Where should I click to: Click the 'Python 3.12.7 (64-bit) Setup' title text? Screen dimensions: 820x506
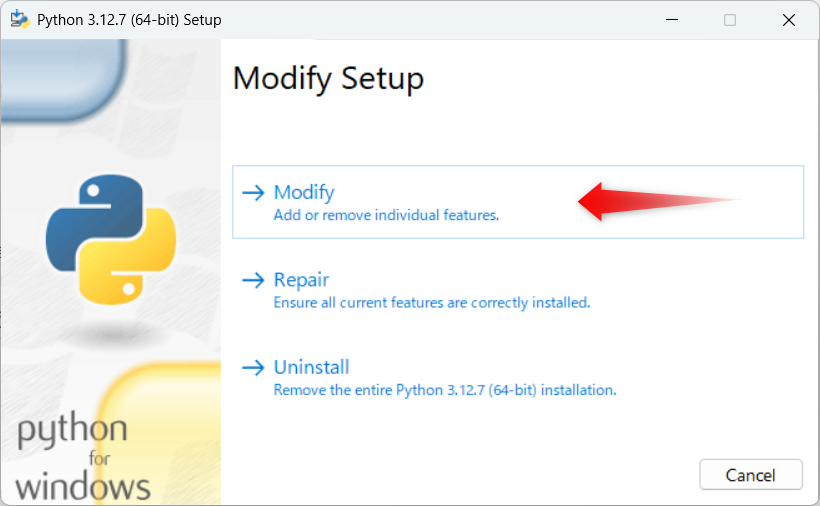(129, 20)
